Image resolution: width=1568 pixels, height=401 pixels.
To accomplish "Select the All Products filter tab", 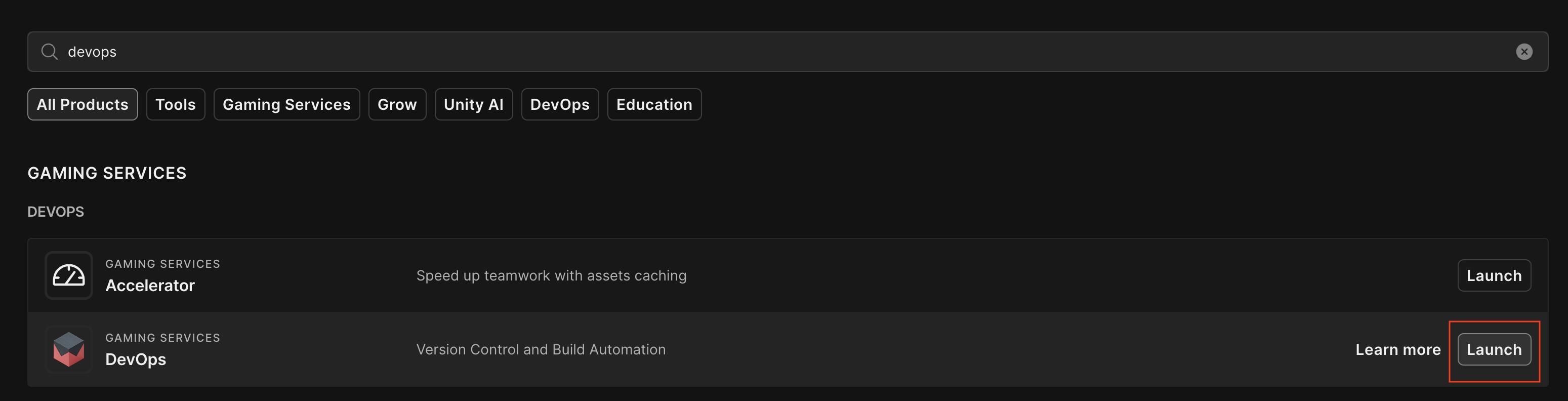I will (83, 105).
